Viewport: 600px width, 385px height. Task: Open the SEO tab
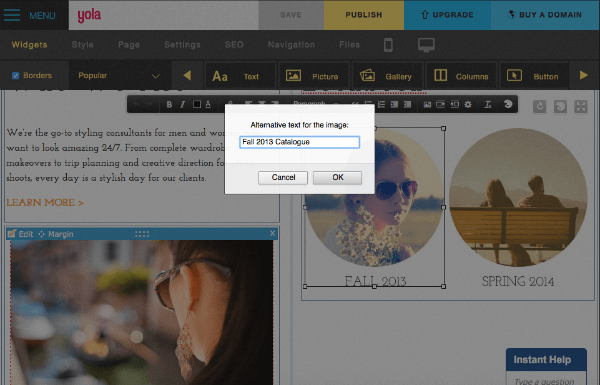coord(234,45)
